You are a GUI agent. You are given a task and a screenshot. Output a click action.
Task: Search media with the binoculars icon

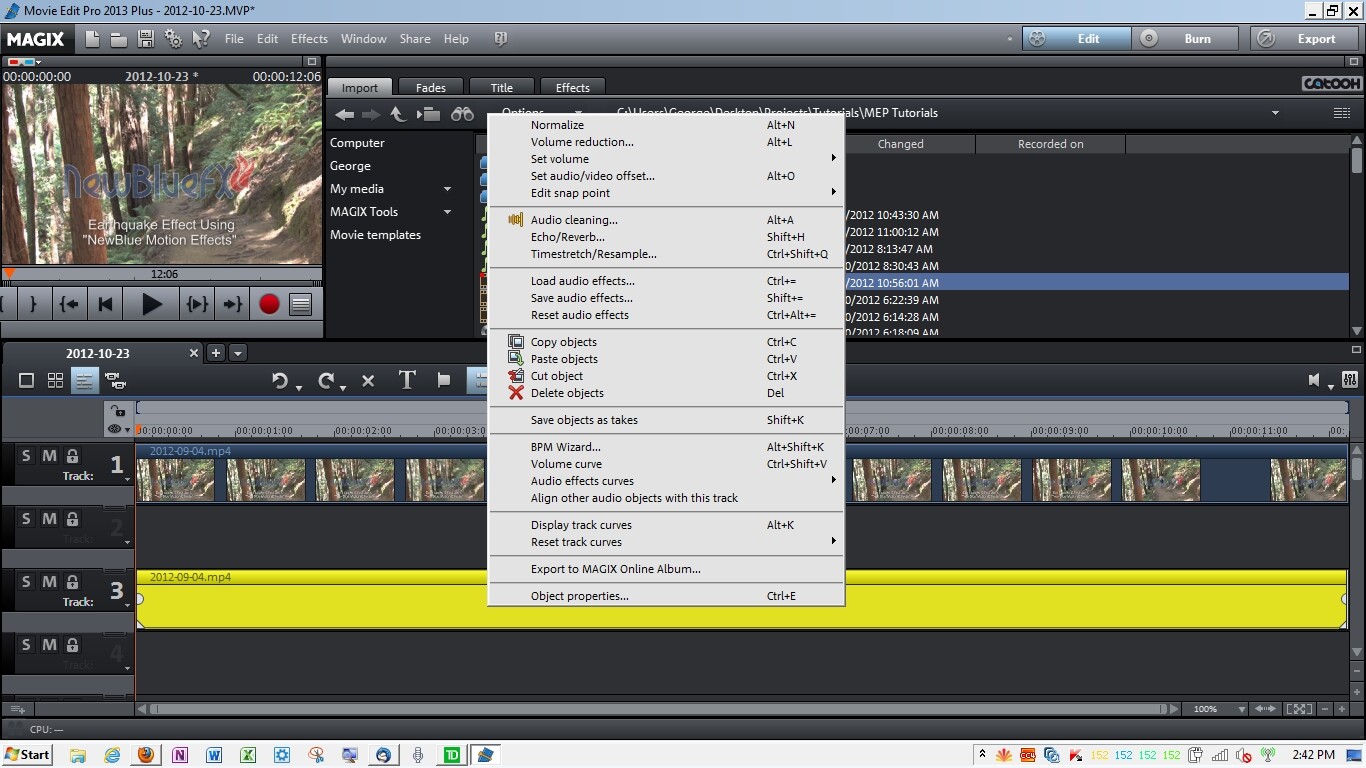462,114
